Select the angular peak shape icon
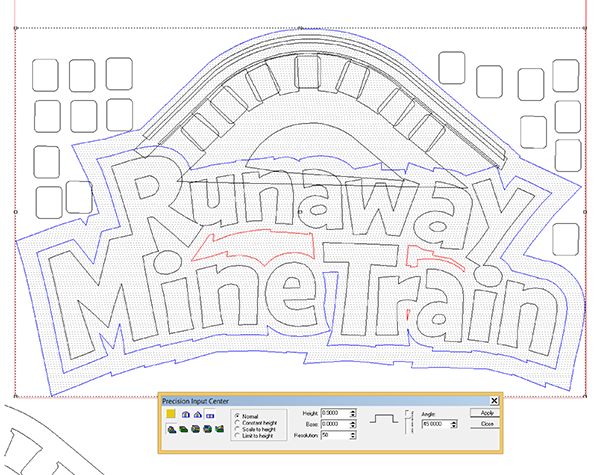The width and height of the screenshot is (600, 475). coord(197,415)
